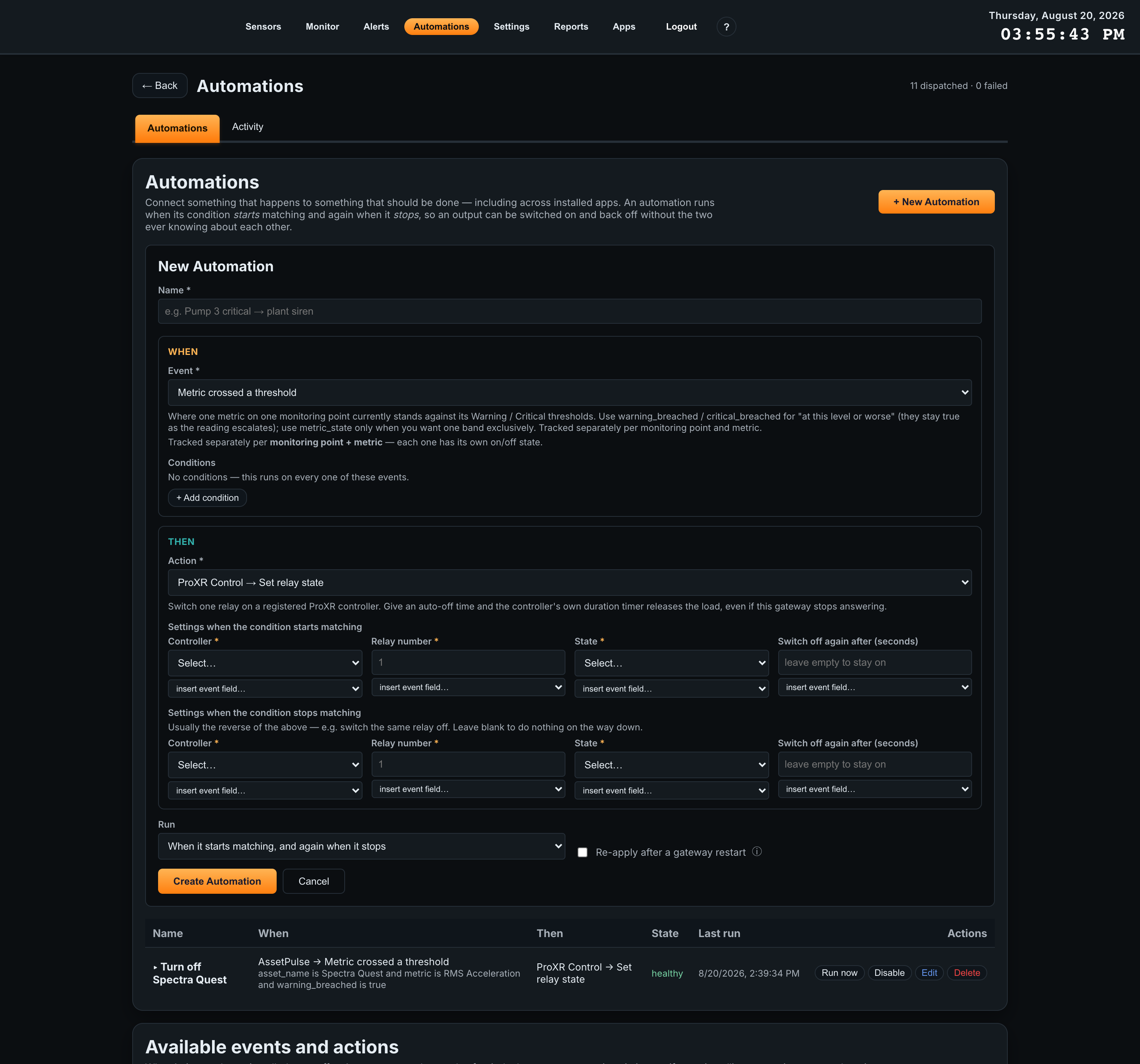
Task: Disable the Turn off Spectra Quest automation
Action: (x=890, y=973)
